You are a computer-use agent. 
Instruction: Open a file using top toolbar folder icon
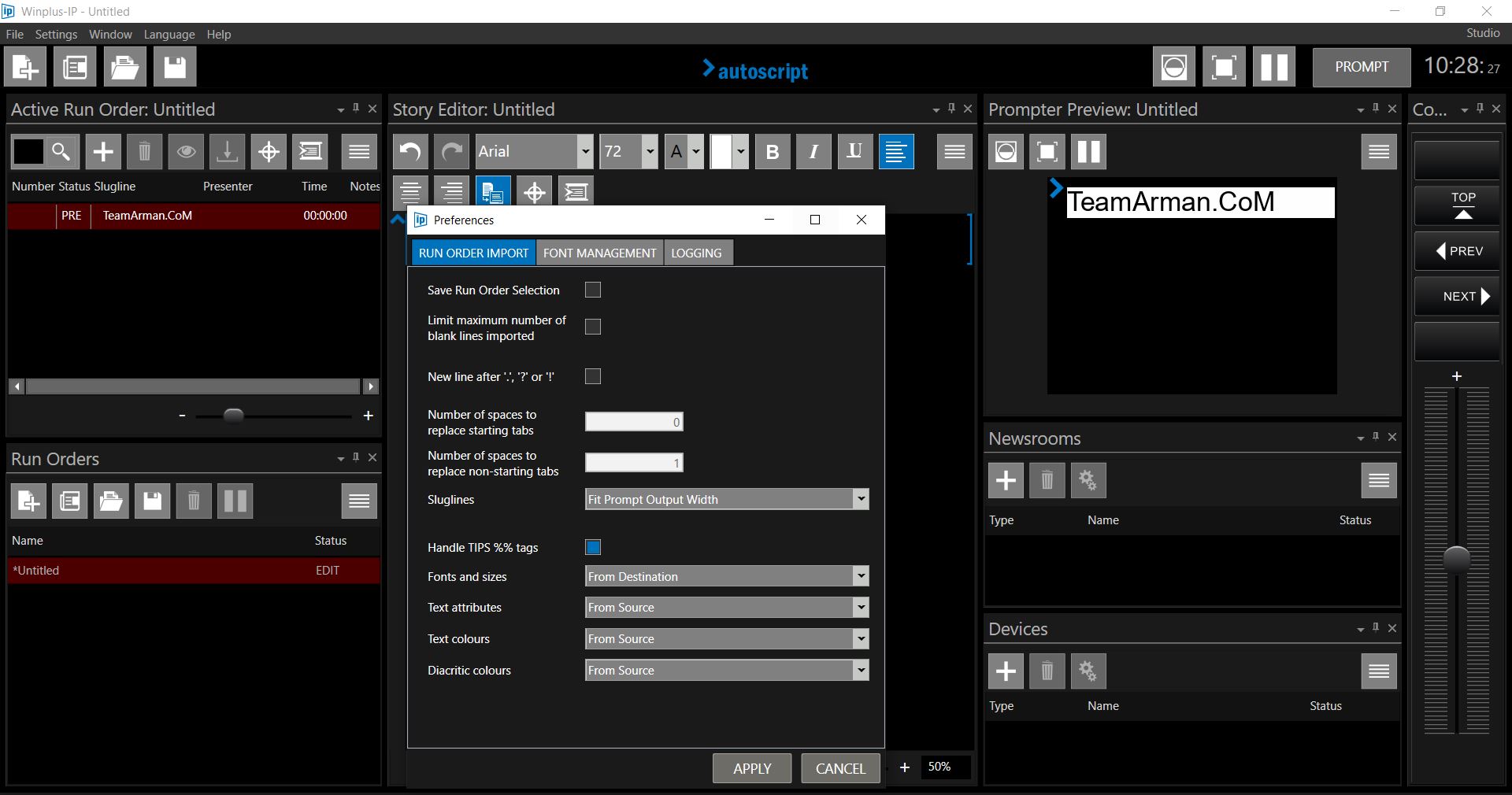pyautogui.click(x=124, y=67)
